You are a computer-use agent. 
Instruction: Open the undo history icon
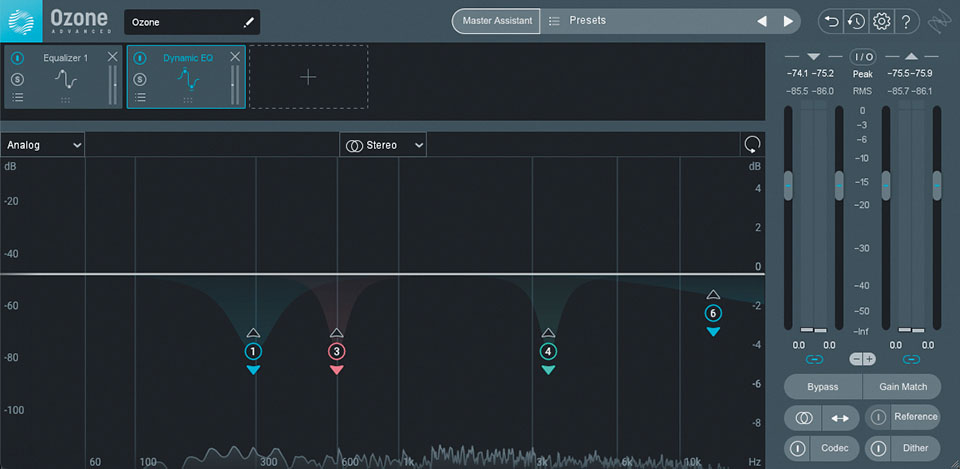point(856,21)
